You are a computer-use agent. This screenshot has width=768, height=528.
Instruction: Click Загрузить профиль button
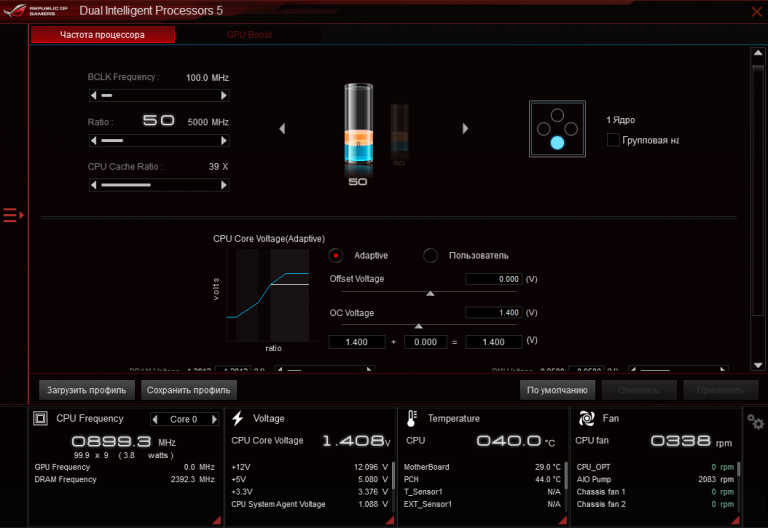[x=87, y=390]
